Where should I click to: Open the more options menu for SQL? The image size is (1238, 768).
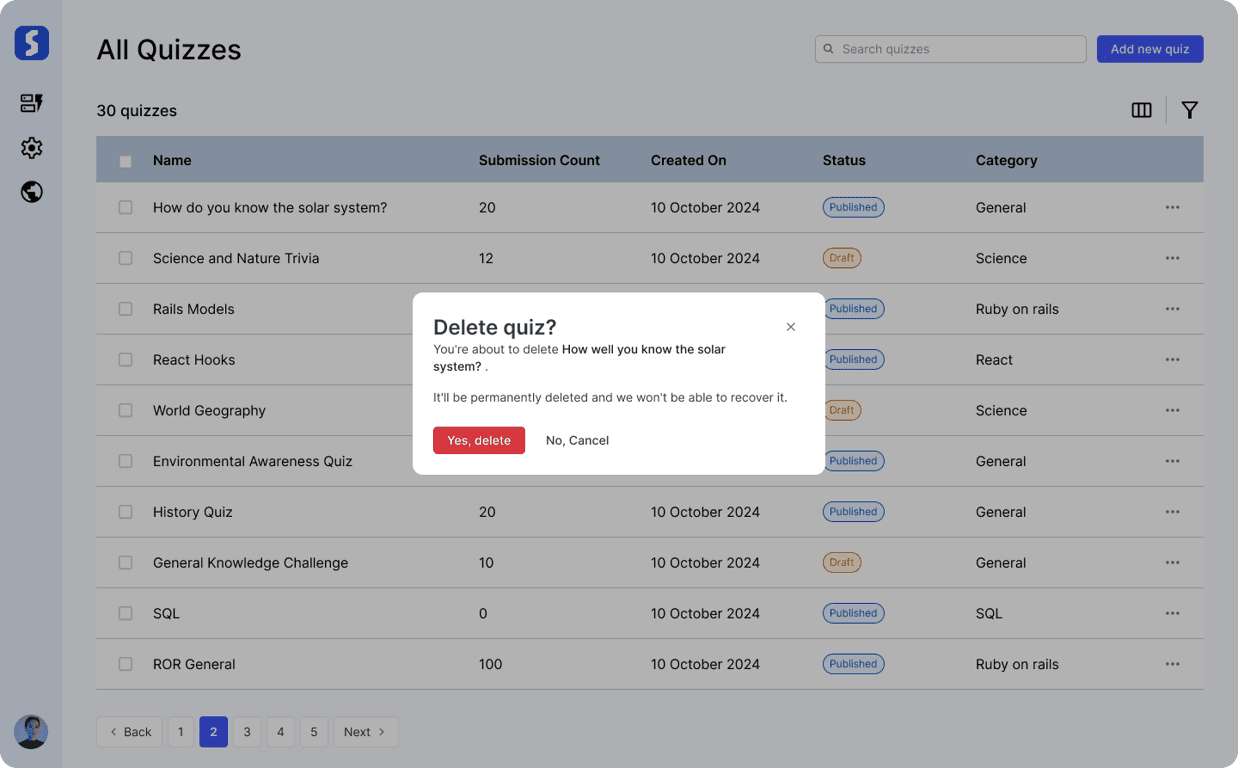point(1172,613)
